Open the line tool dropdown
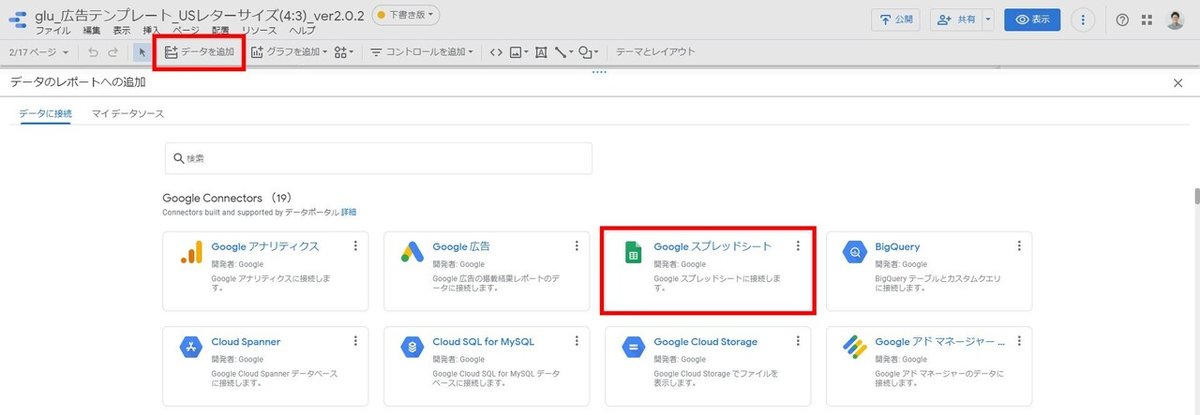 [564, 51]
